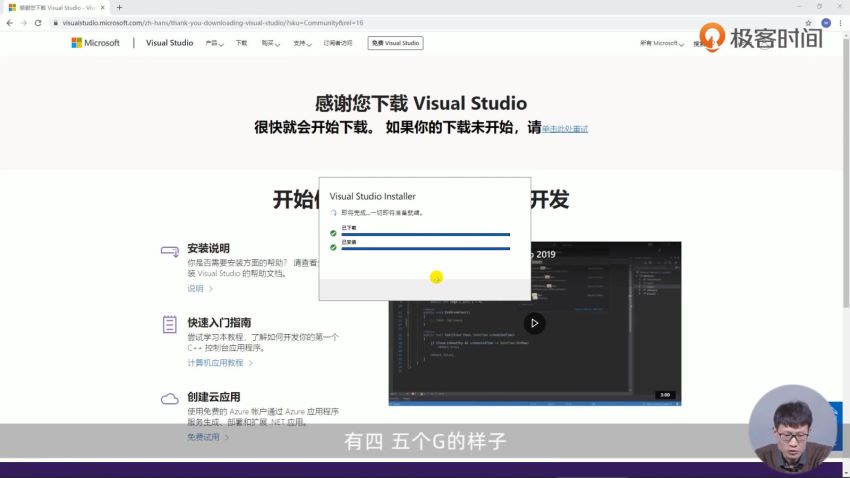The width and height of the screenshot is (850, 478).
Task: Click the 3:00 video duration badge
Action: click(665, 395)
